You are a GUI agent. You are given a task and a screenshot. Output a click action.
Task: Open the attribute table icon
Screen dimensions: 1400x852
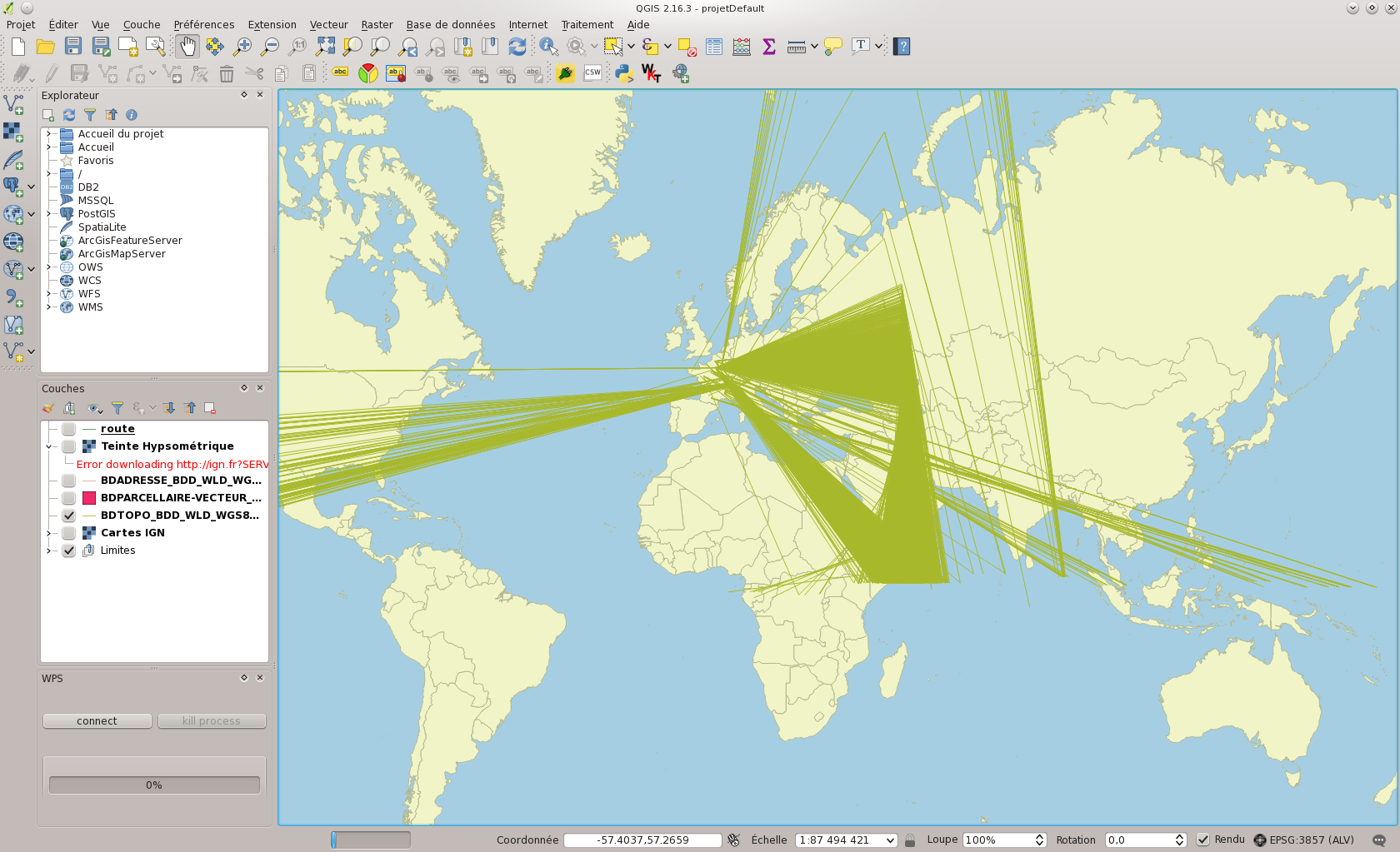(x=714, y=47)
